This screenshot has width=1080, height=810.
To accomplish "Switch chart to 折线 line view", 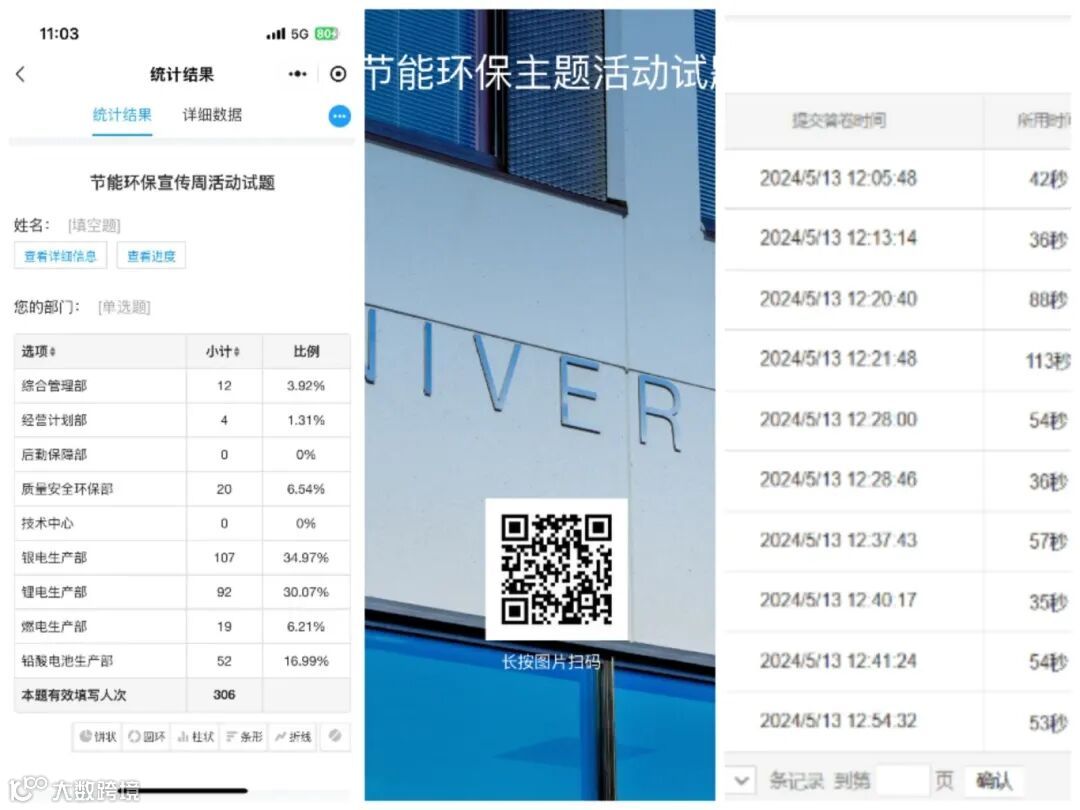I will pyautogui.click(x=293, y=736).
